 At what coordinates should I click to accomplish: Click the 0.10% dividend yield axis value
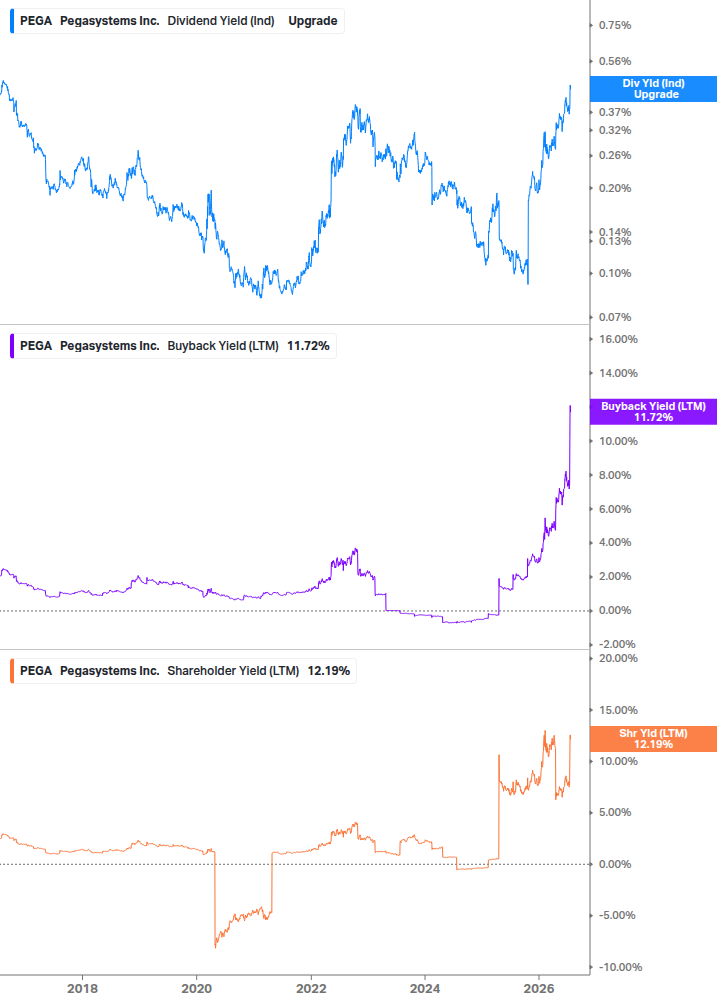tap(614, 273)
